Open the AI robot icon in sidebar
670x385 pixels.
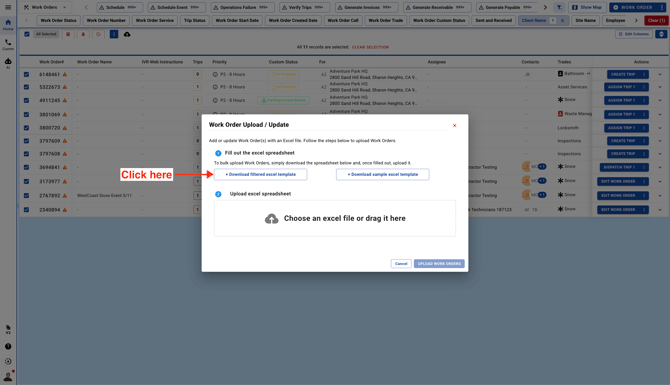tap(8, 63)
